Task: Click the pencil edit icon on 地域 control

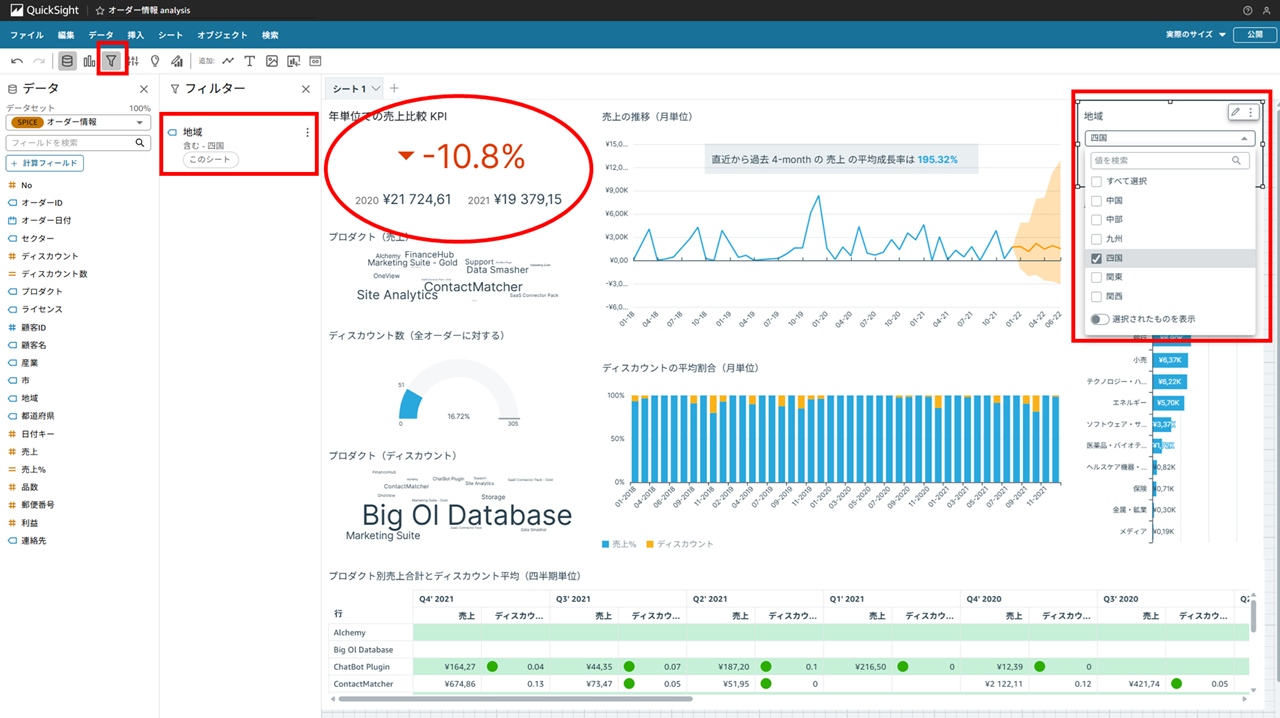Action: pyautogui.click(x=1236, y=112)
